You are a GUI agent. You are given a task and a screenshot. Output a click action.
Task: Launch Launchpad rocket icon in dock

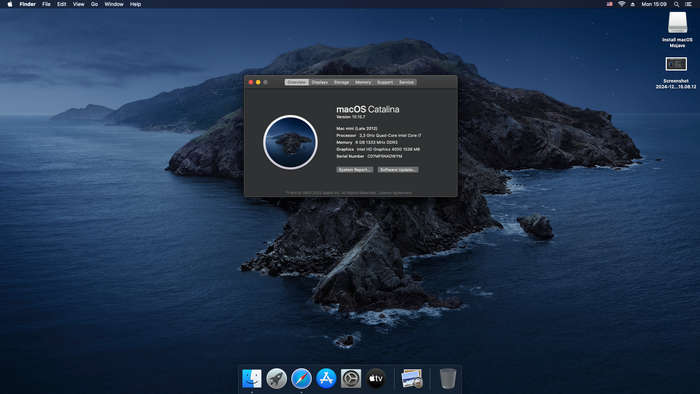pos(277,378)
